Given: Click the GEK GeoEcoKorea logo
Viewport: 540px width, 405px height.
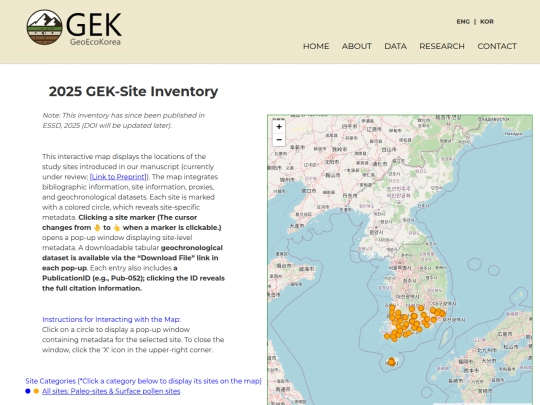Looking at the screenshot, I should 74,28.
